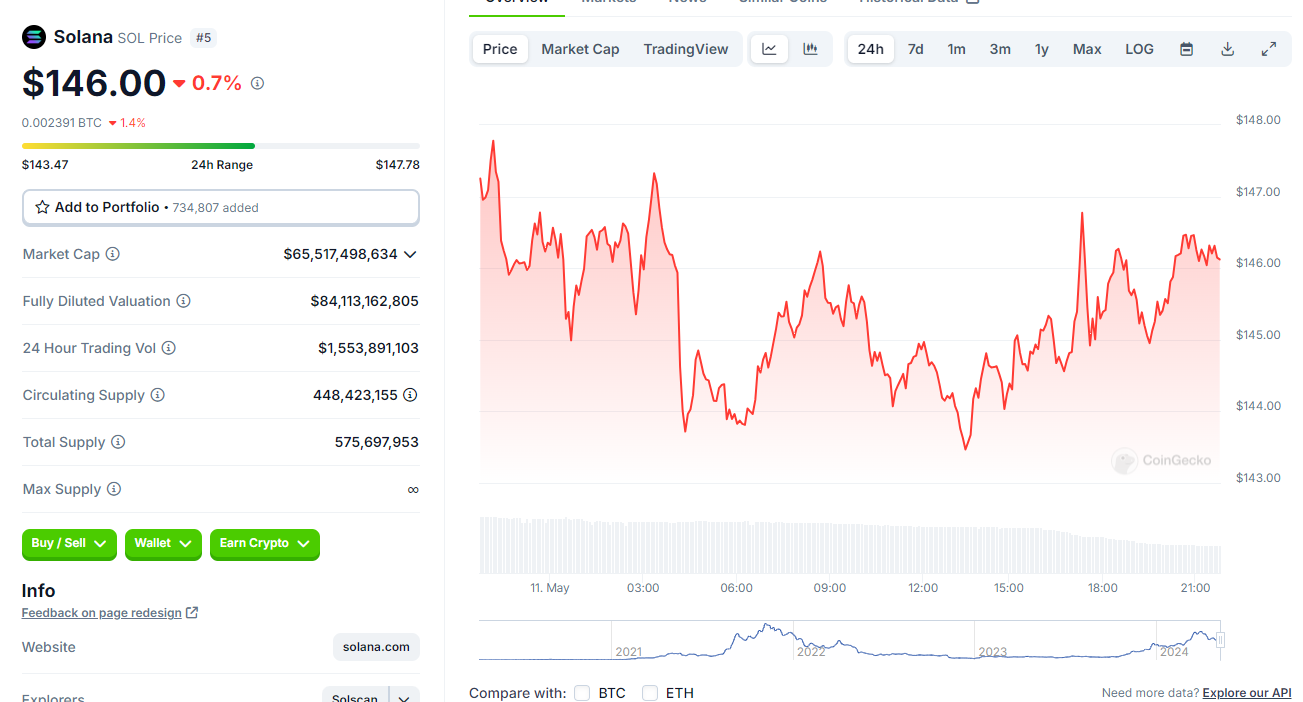Viewport: 1303px width, 702px height.
Task: Open price change info icon beside 0.7%
Action: [257, 83]
